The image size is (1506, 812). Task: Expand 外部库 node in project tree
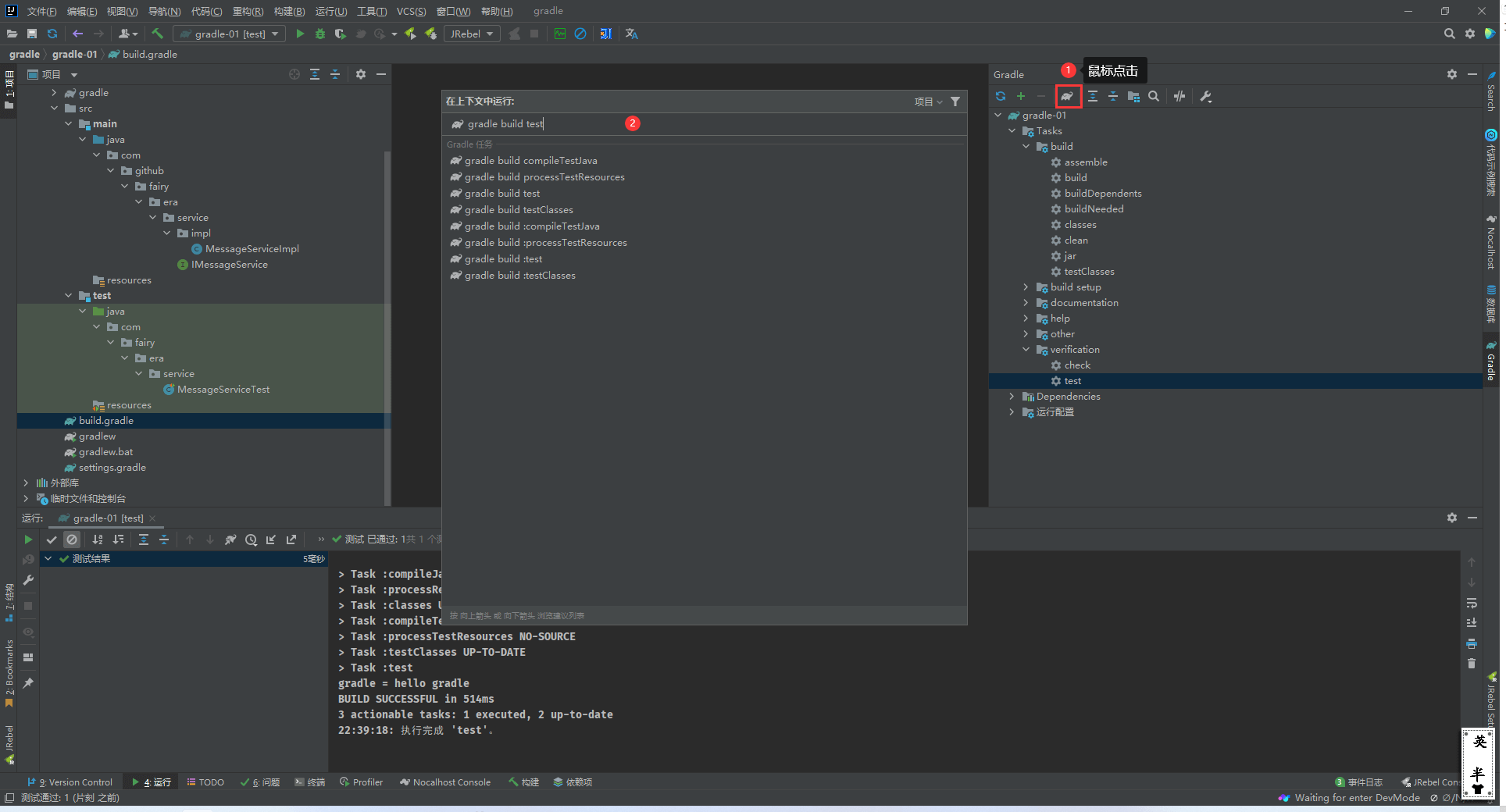point(26,483)
